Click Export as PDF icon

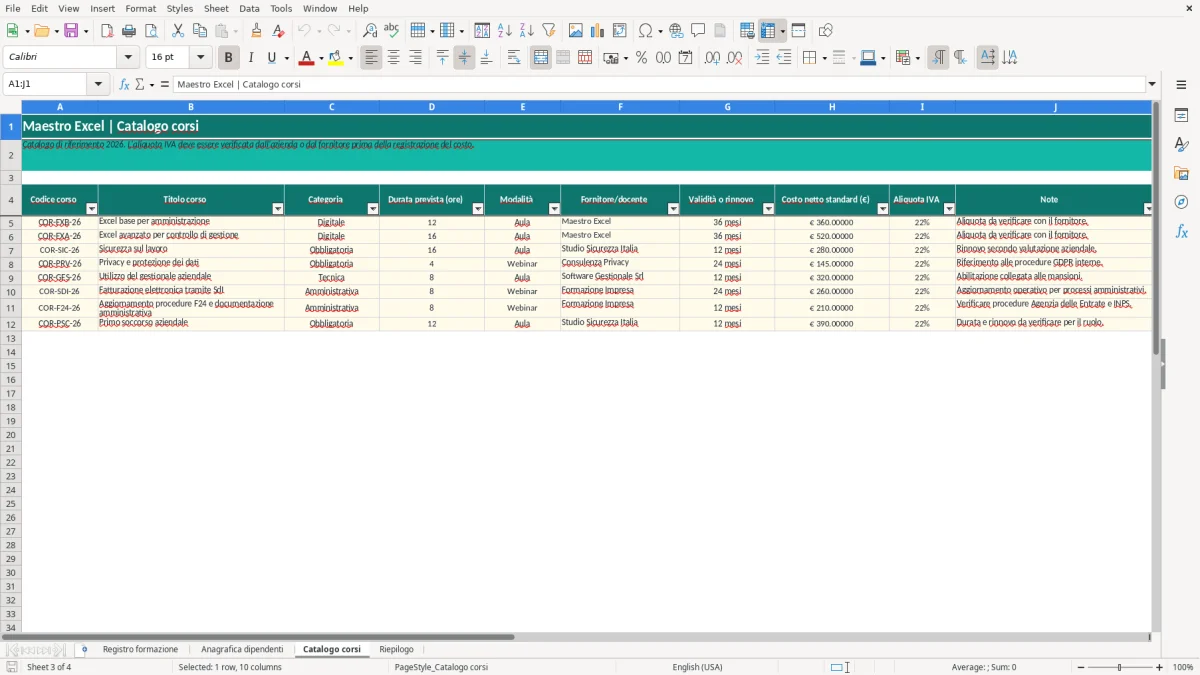pos(107,31)
